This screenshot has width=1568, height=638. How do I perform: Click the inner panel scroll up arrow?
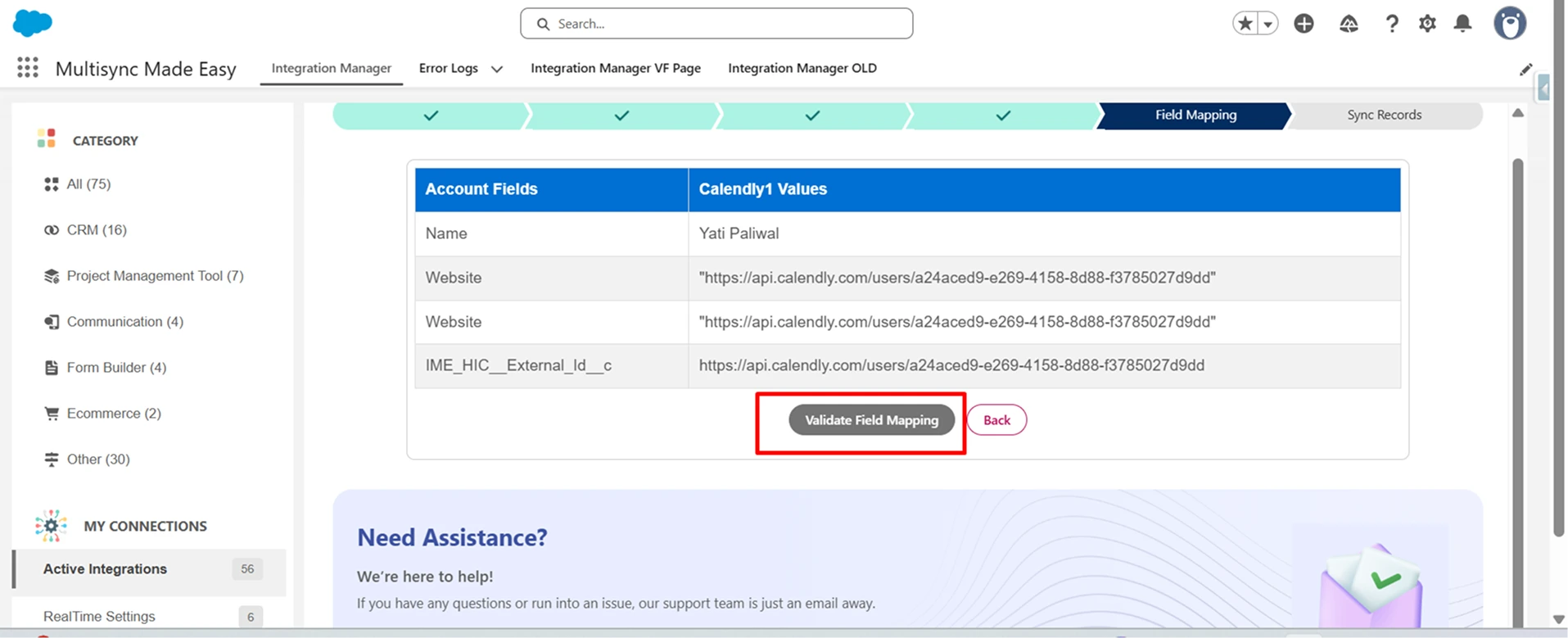(1517, 113)
